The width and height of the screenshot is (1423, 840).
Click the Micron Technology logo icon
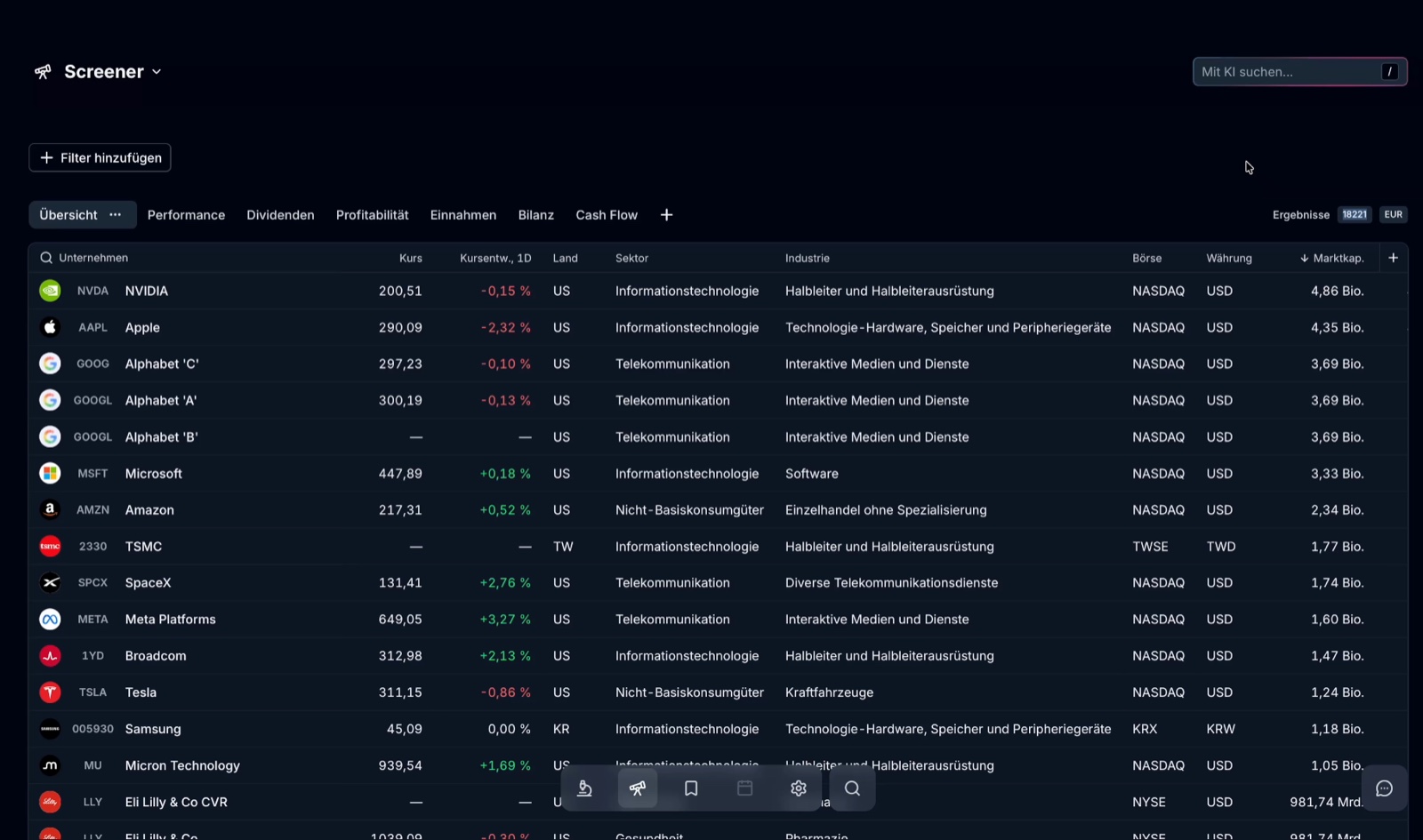coord(51,765)
